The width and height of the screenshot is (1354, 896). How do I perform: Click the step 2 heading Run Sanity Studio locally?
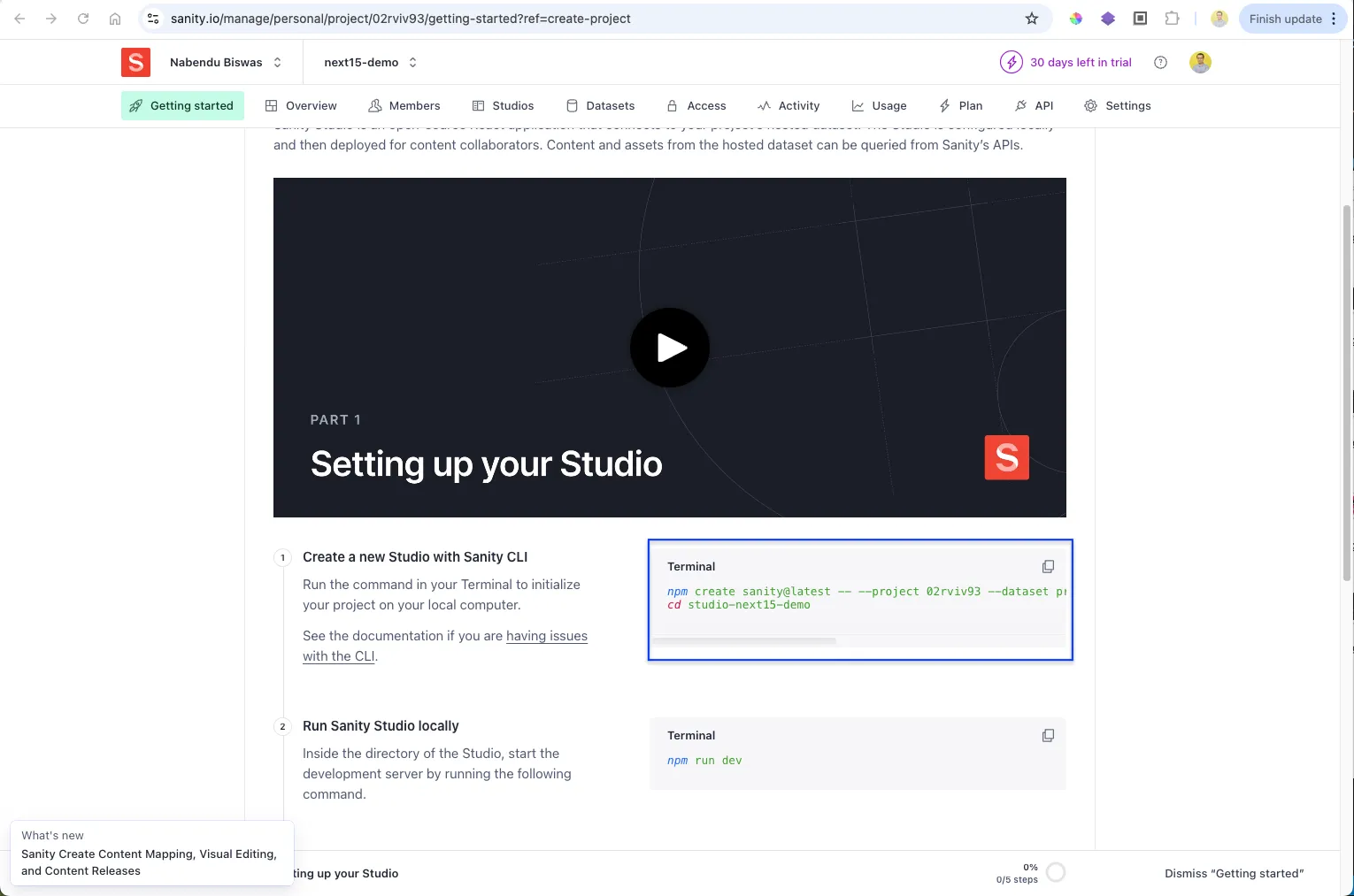(381, 725)
